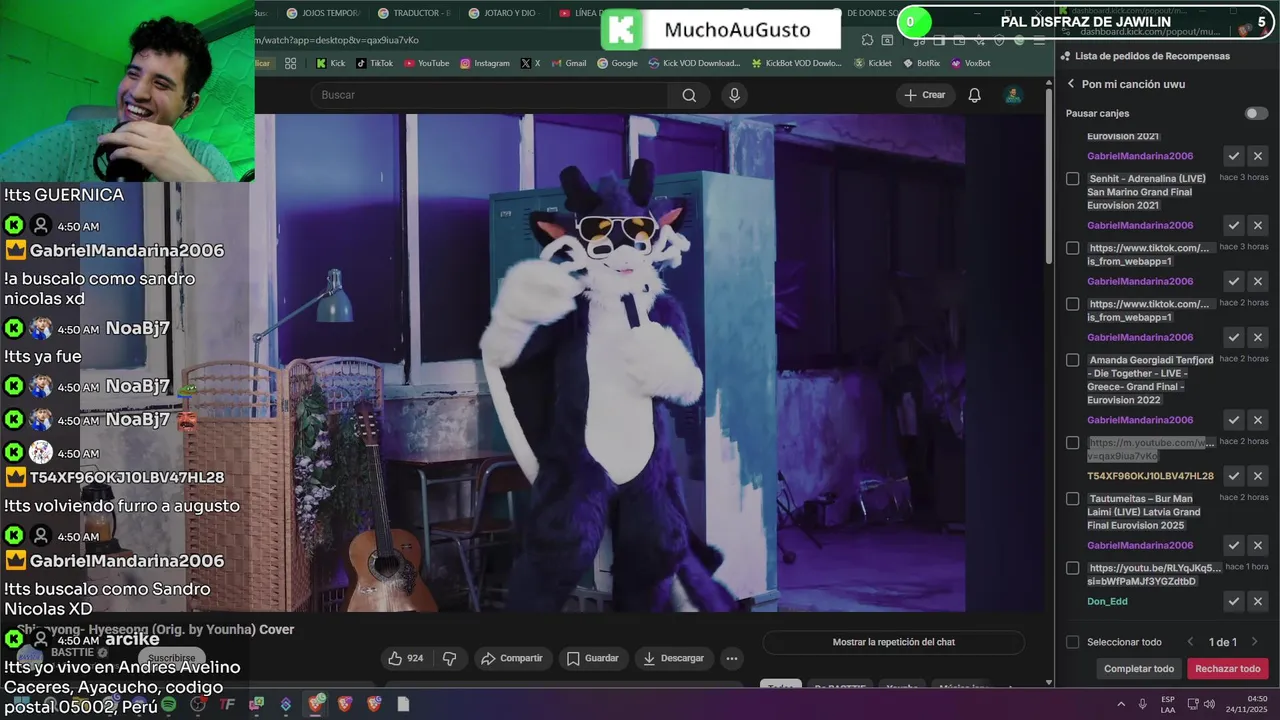Open the YouTube account avatar menu
1280x720 pixels.
[1013, 95]
